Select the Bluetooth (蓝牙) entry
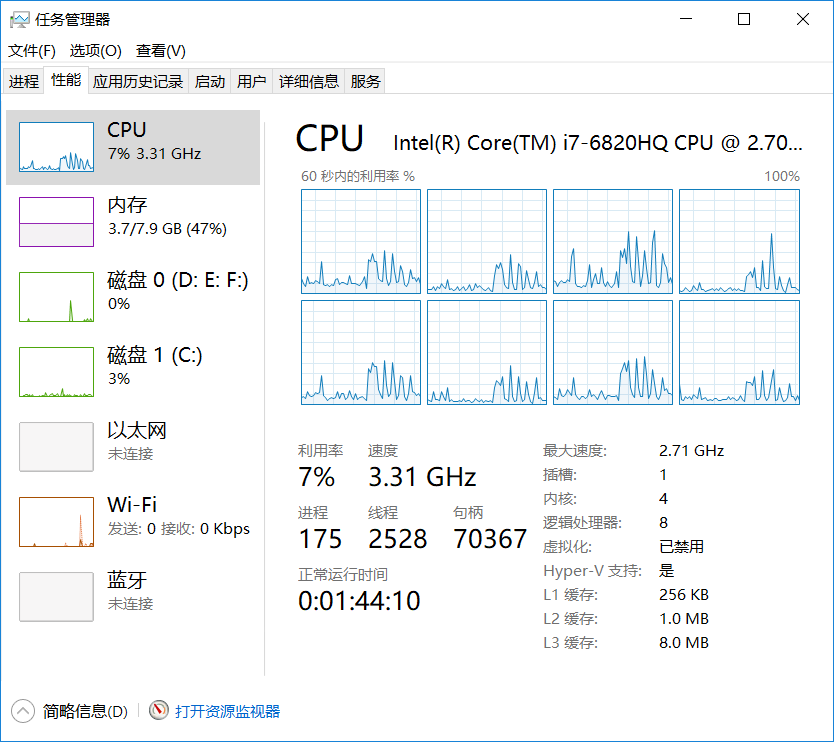The width and height of the screenshot is (834, 742). [x=57, y=597]
